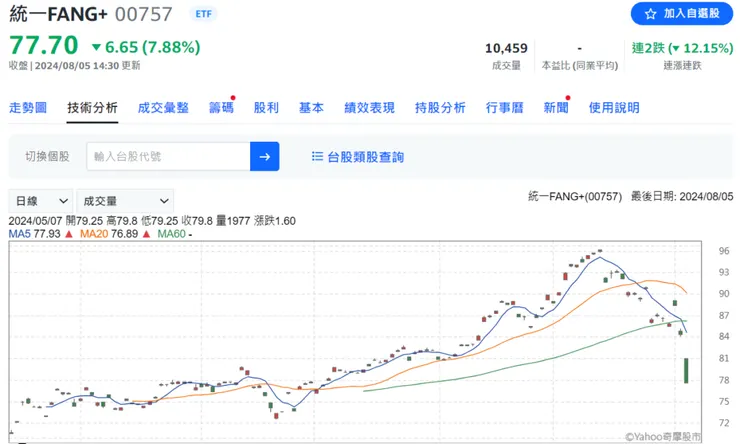
Task: Open the 股利 tab
Action: (x=266, y=108)
